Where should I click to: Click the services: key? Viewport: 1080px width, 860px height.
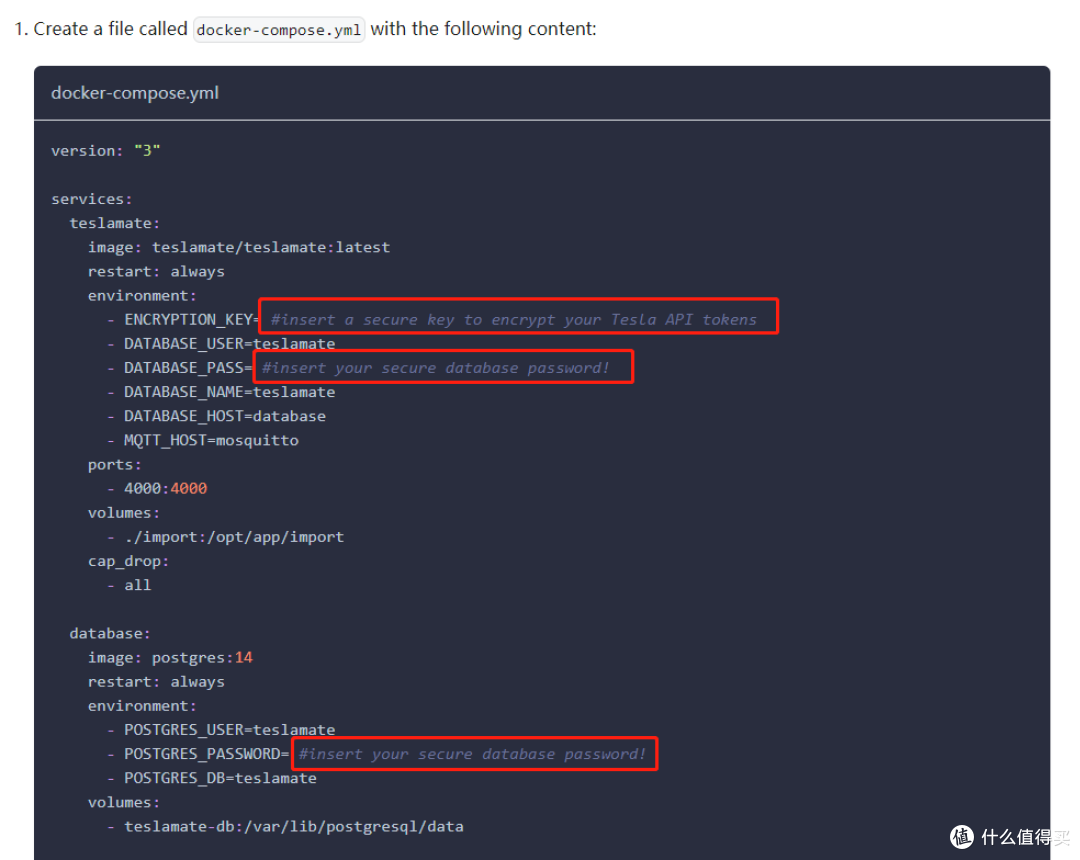(x=91, y=199)
